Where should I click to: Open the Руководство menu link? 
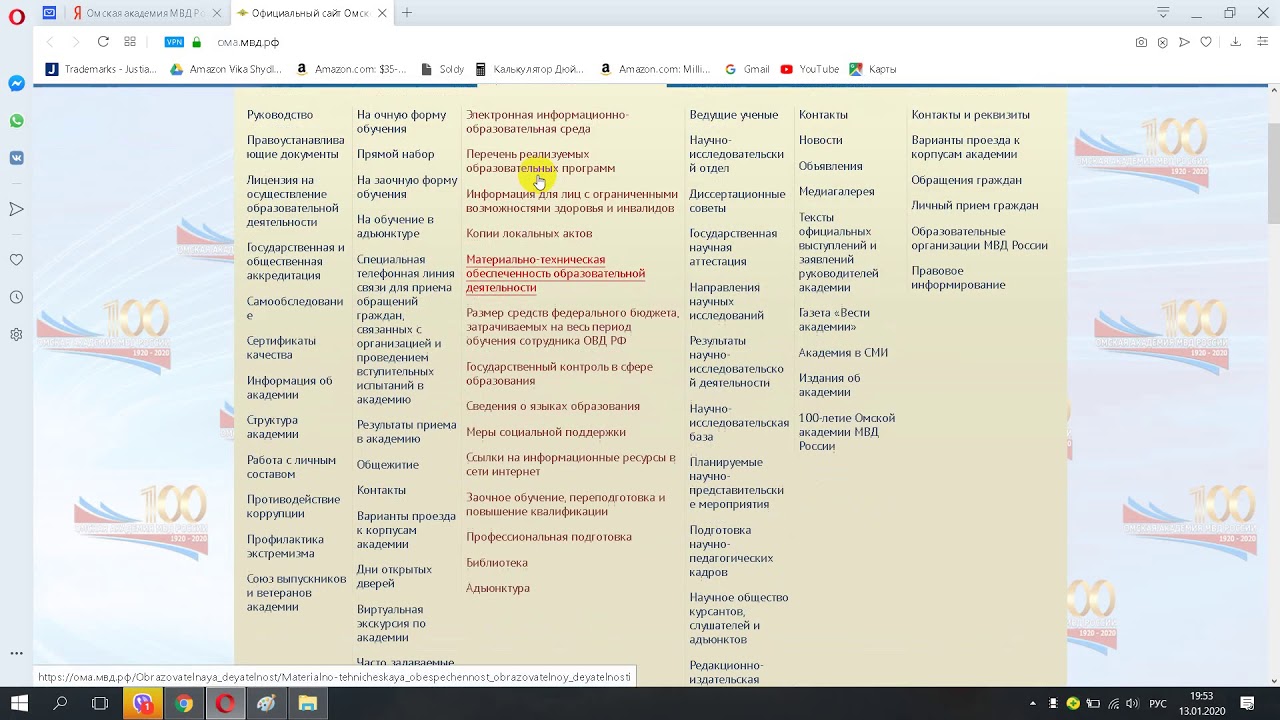[x=280, y=115]
